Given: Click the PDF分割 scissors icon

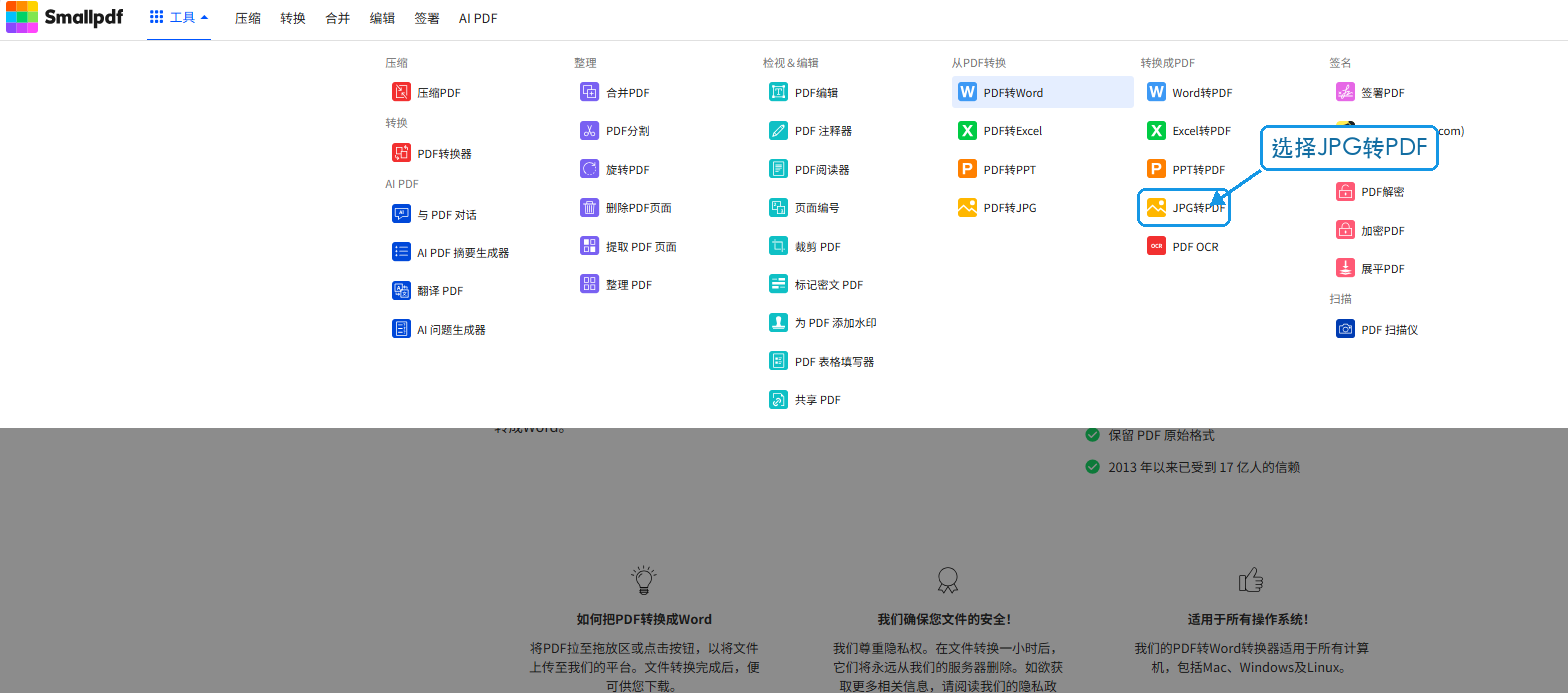Looking at the screenshot, I should click(590, 130).
